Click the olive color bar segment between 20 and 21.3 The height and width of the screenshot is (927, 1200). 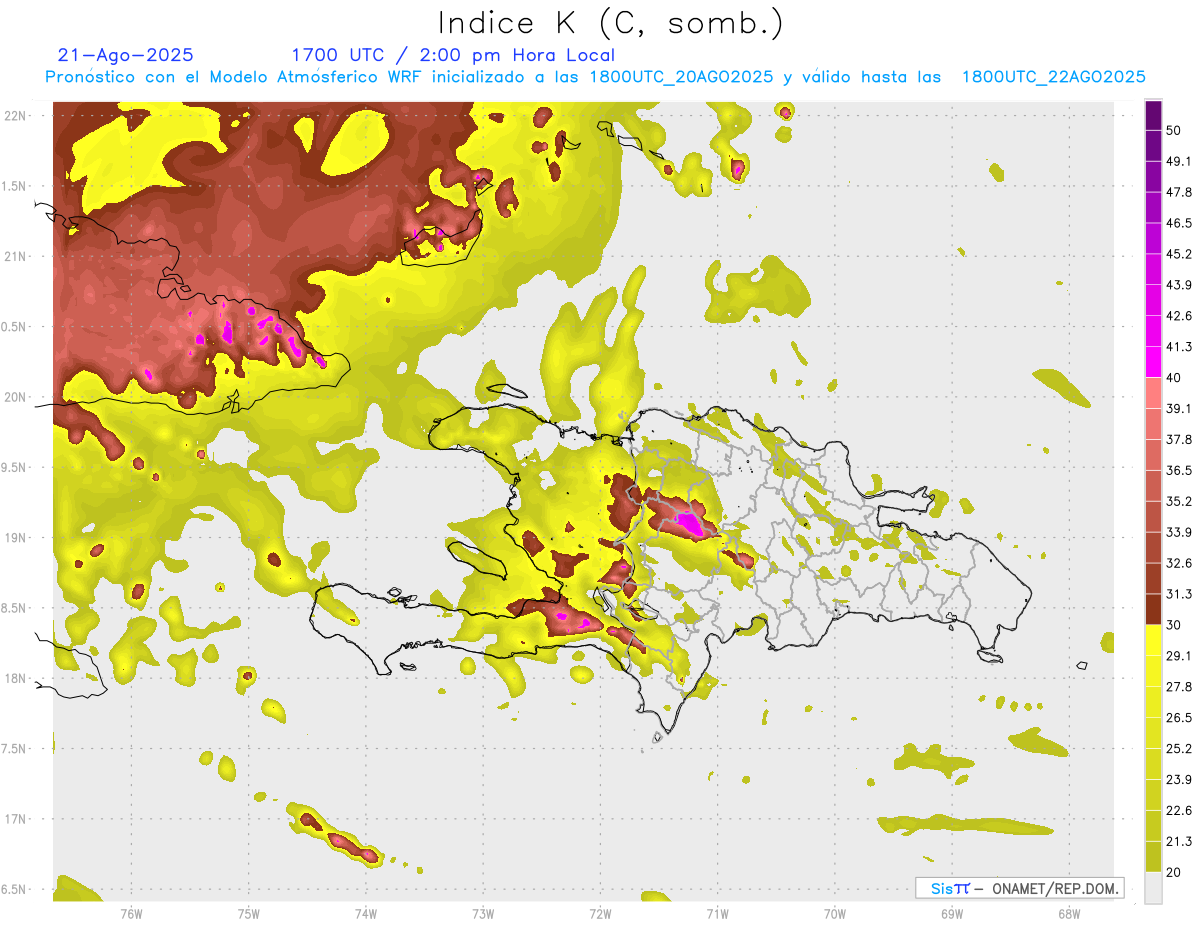pyautogui.click(x=1153, y=856)
